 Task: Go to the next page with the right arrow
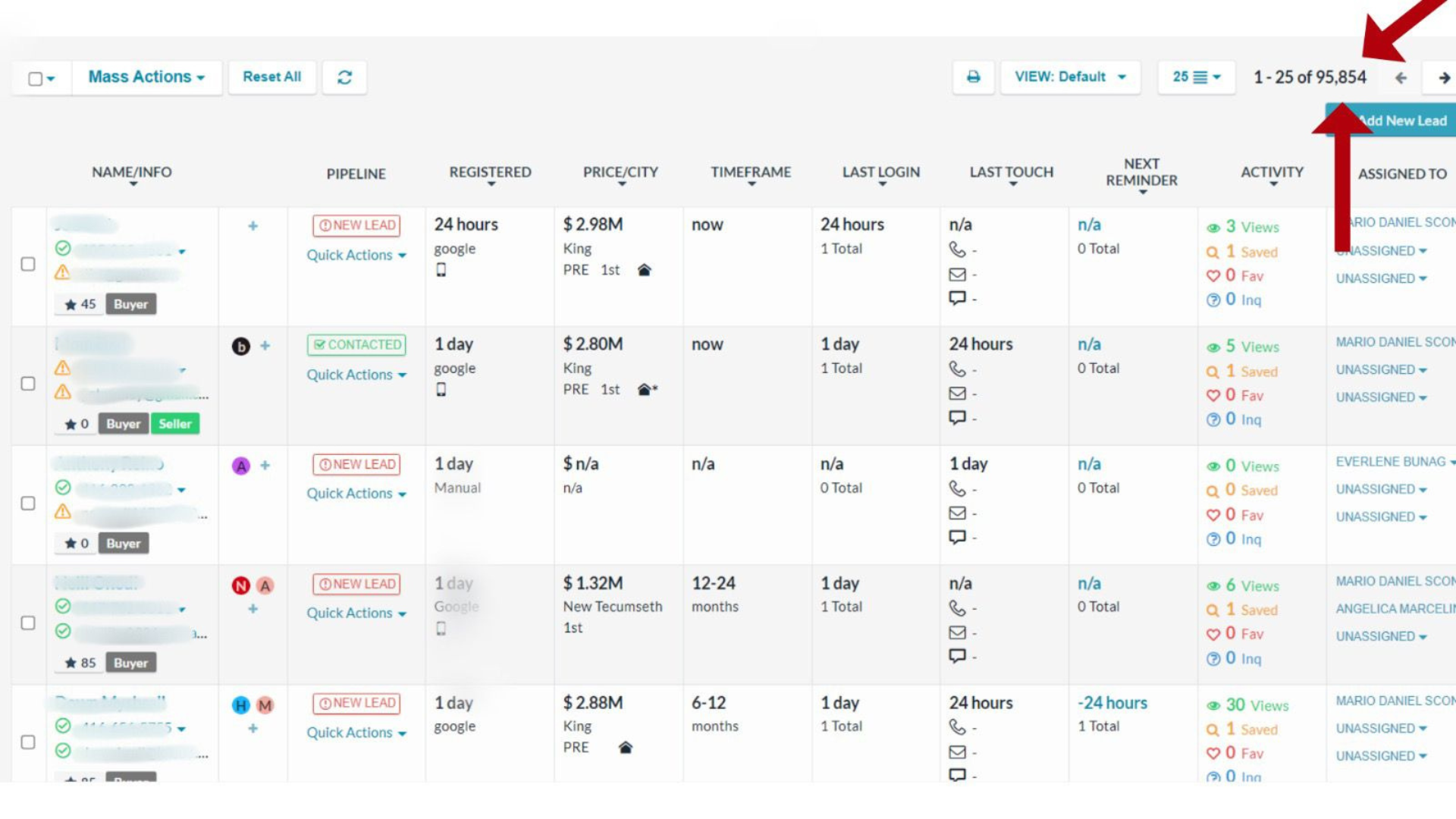pyautogui.click(x=1443, y=77)
